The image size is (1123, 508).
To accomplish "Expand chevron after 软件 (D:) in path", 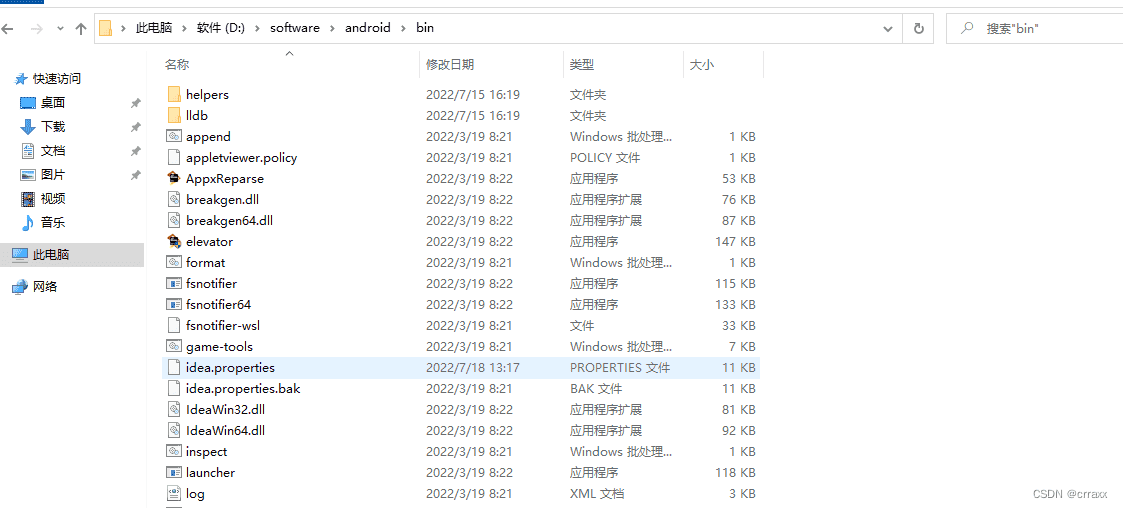I will coord(256,29).
